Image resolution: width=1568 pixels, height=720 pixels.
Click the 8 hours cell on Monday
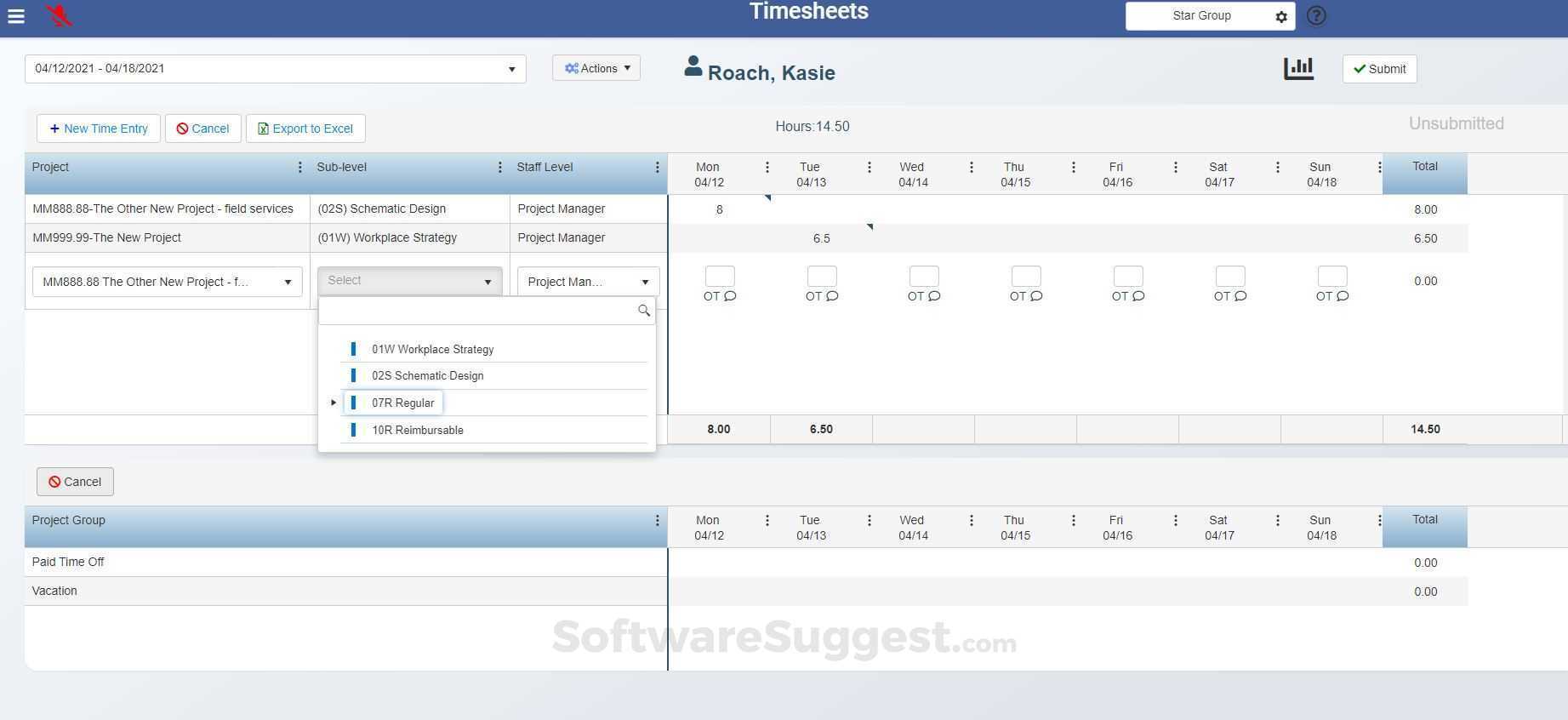click(x=720, y=209)
